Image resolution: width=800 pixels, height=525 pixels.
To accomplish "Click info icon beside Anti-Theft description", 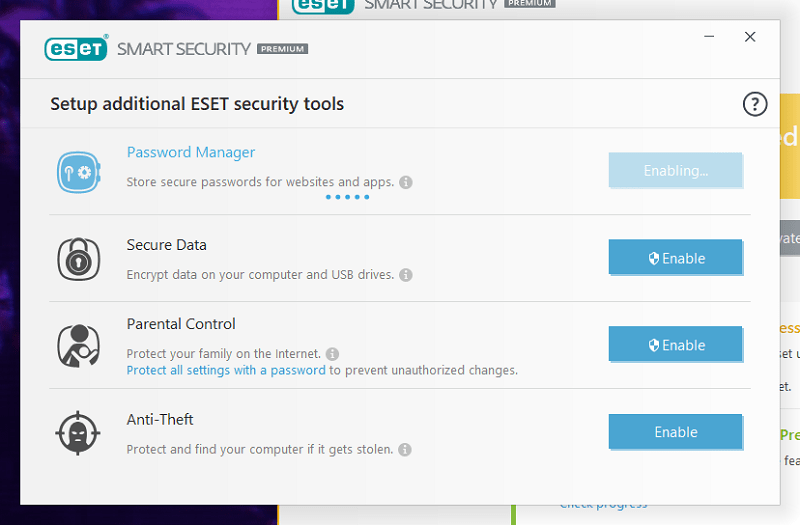I will 405,449.
